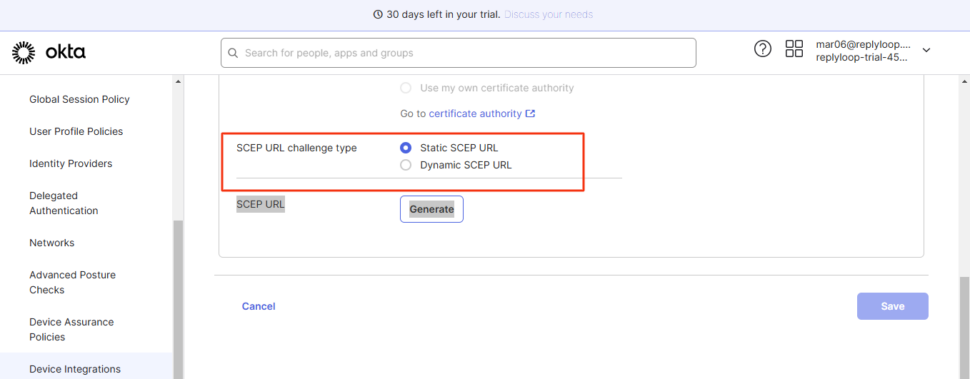Open Global Session Policy menu item

point(79,99)
